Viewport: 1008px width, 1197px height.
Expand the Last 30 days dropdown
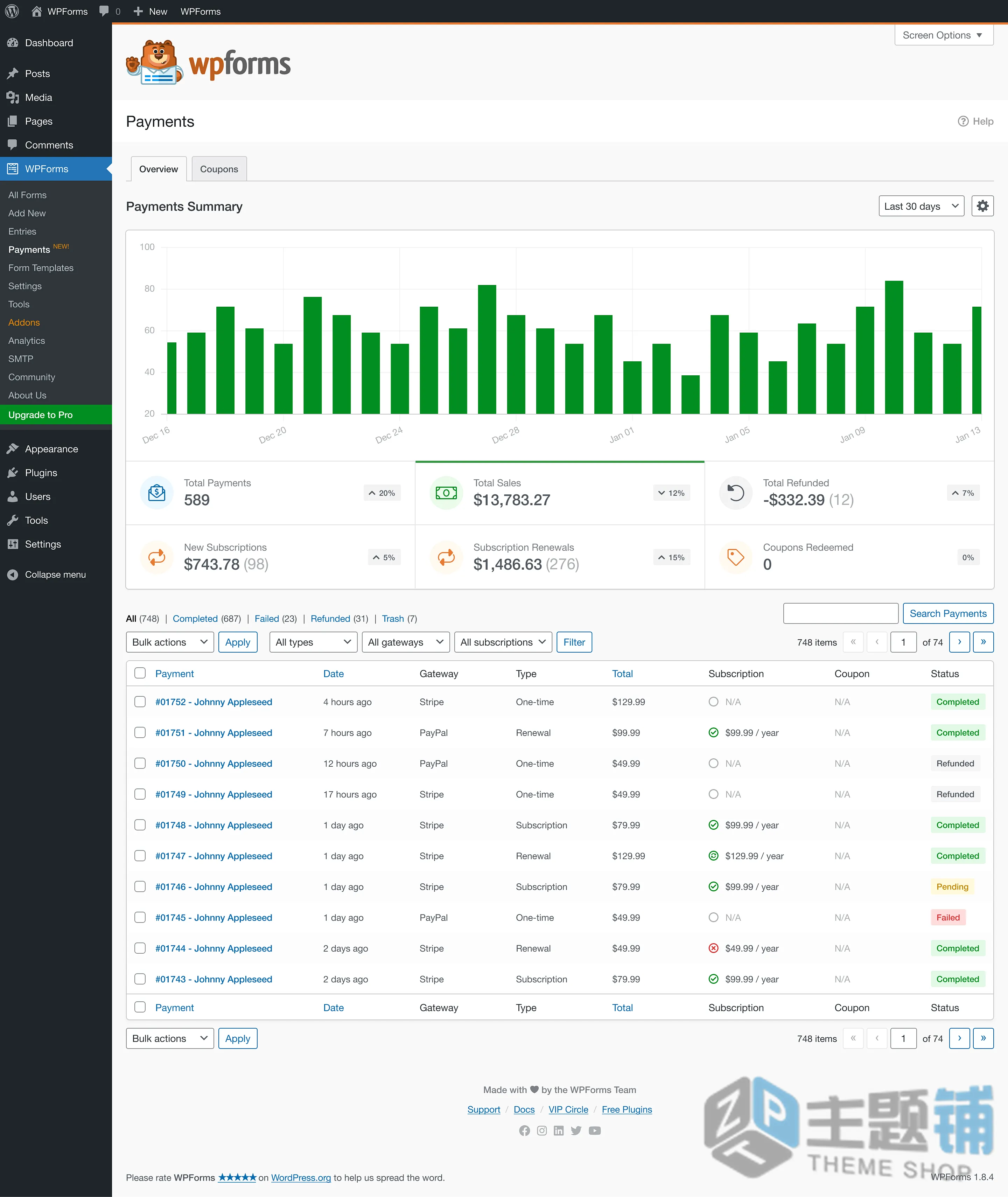pyautogui.click(x=921, y=206)
